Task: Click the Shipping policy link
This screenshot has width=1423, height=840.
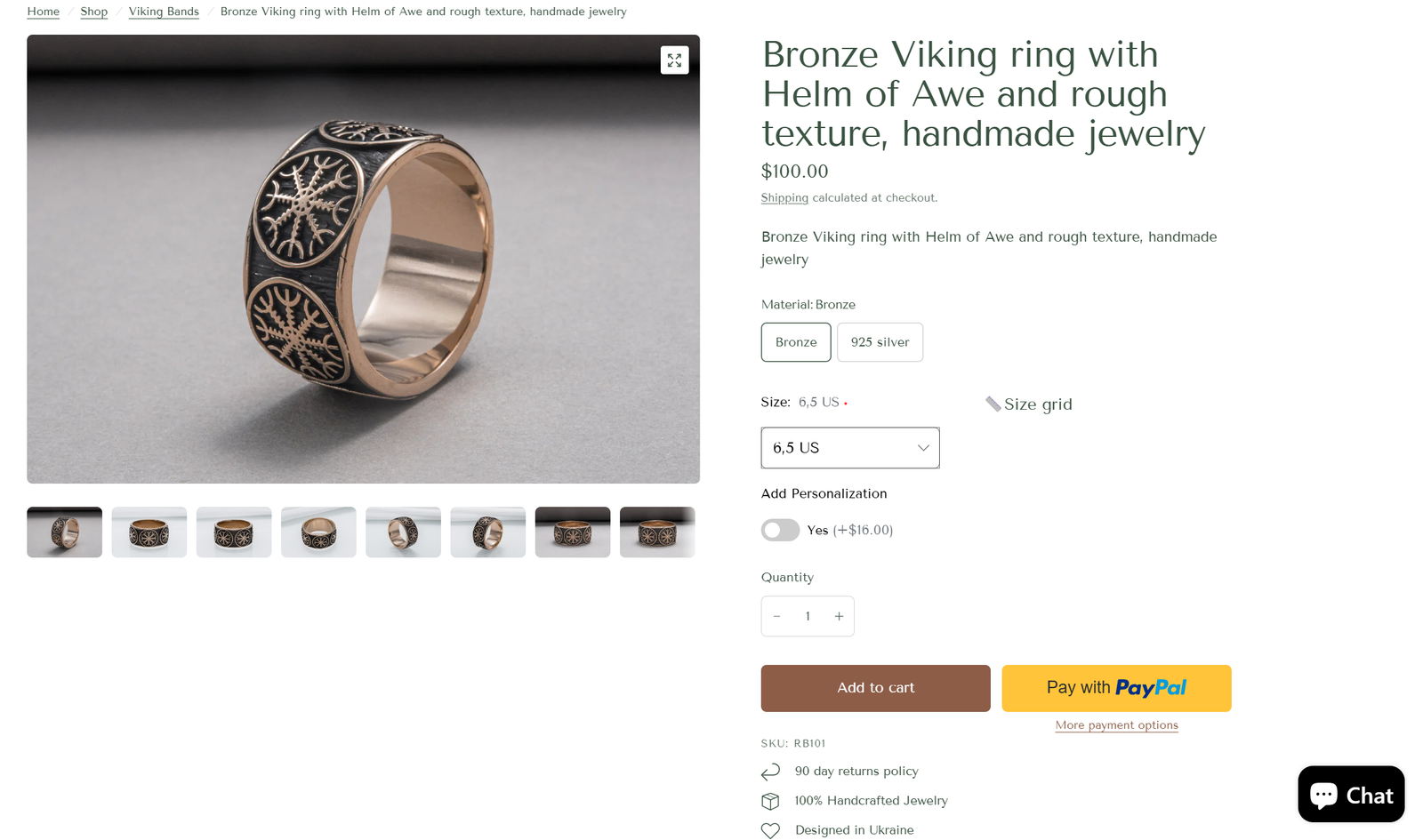Action: pos(784,198)
